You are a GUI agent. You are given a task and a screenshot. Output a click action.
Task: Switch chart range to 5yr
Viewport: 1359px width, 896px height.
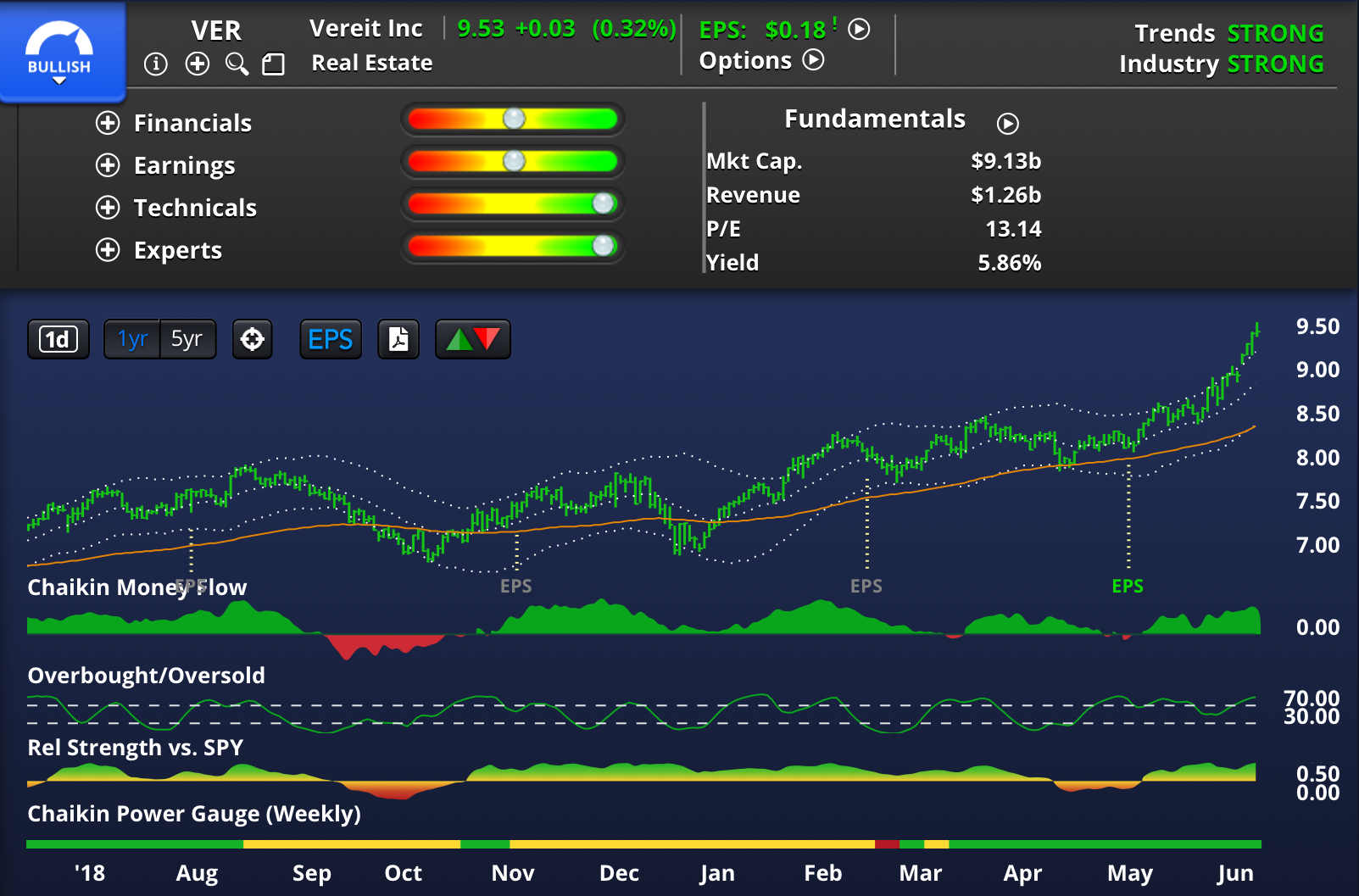tap(187, 340)
